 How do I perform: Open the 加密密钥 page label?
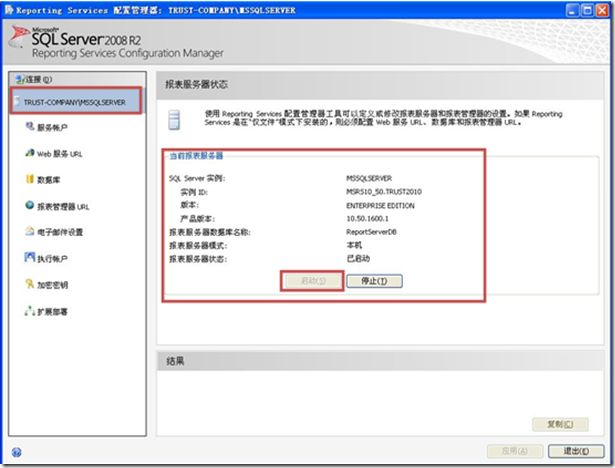point(52,285)
